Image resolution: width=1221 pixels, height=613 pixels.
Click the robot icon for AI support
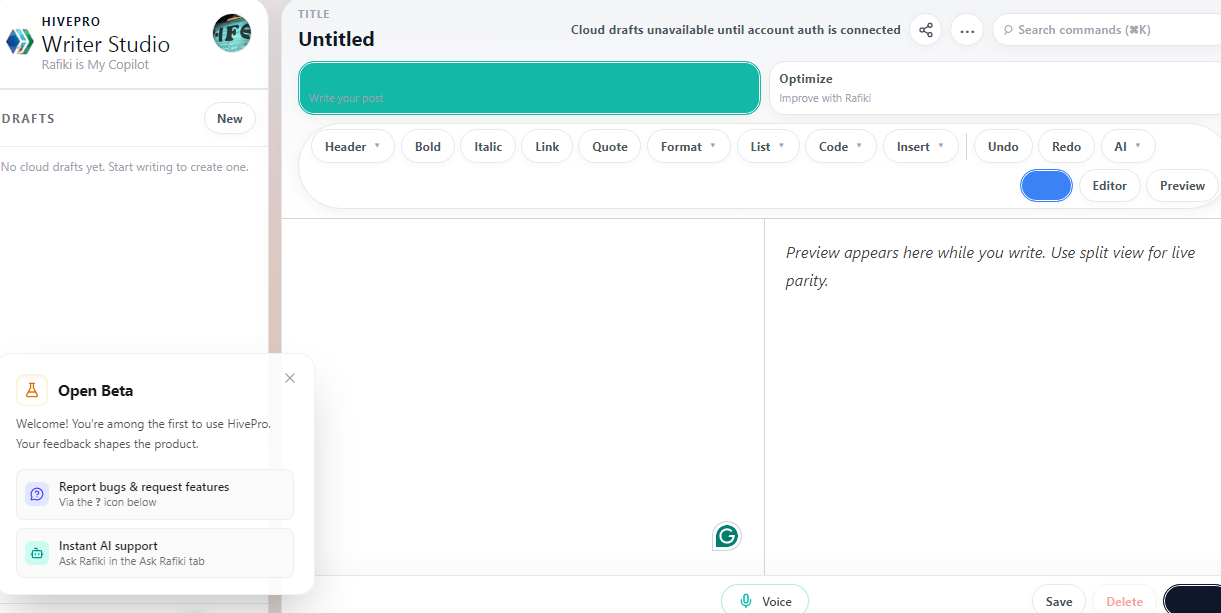tap(37, 553)
